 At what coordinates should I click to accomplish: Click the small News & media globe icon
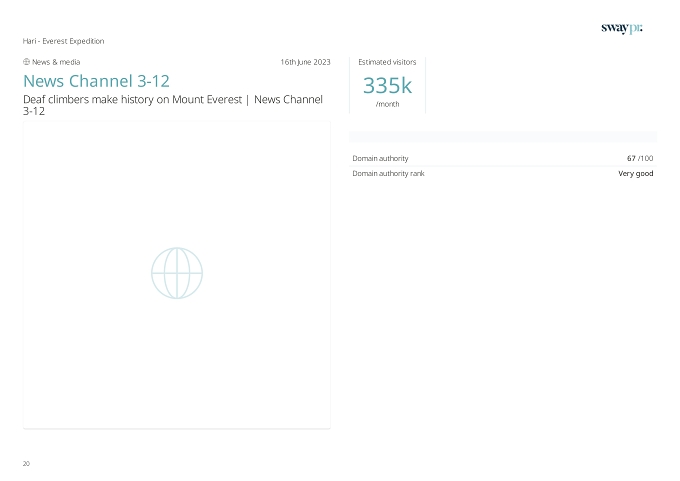[26, 62]
